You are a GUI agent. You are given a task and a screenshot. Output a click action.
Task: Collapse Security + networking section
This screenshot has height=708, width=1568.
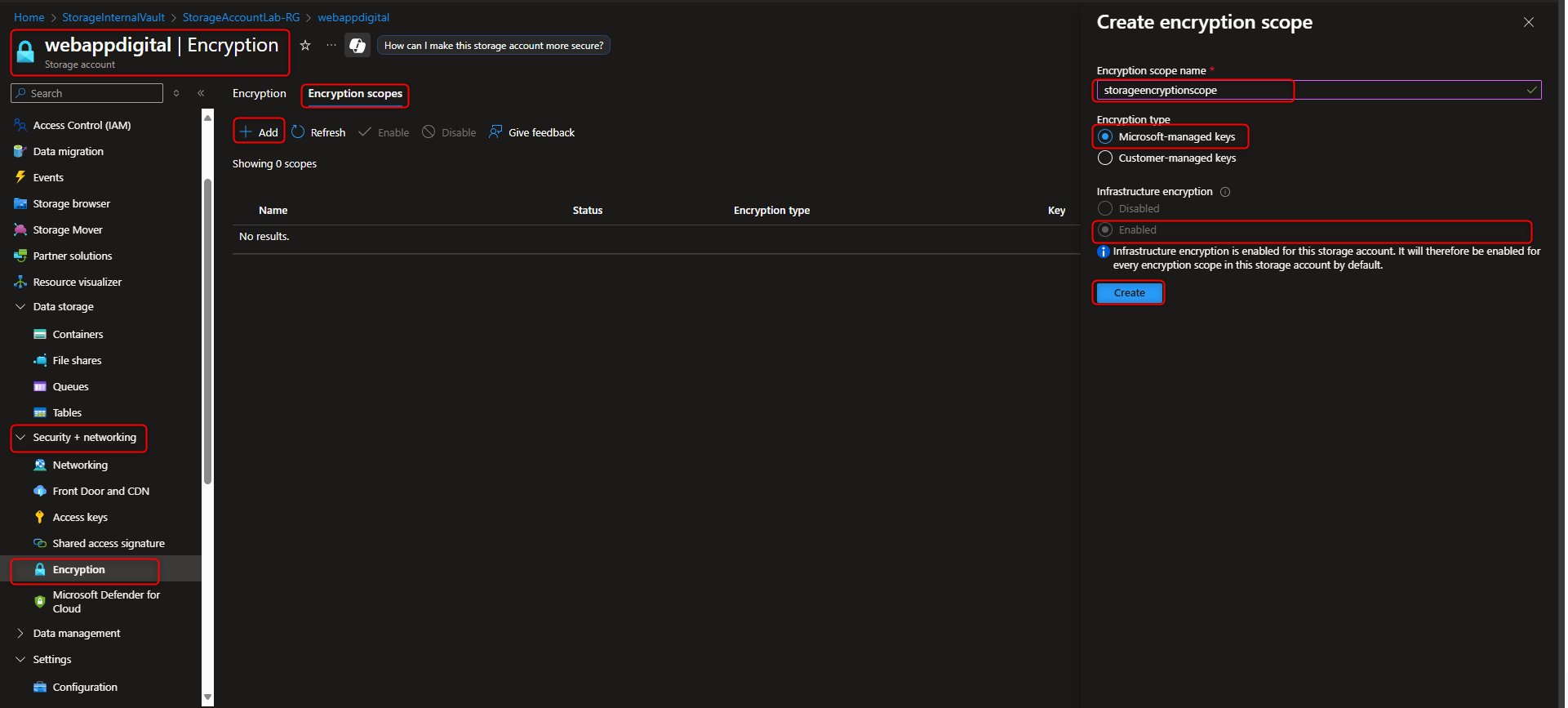[x=20, y=438]
